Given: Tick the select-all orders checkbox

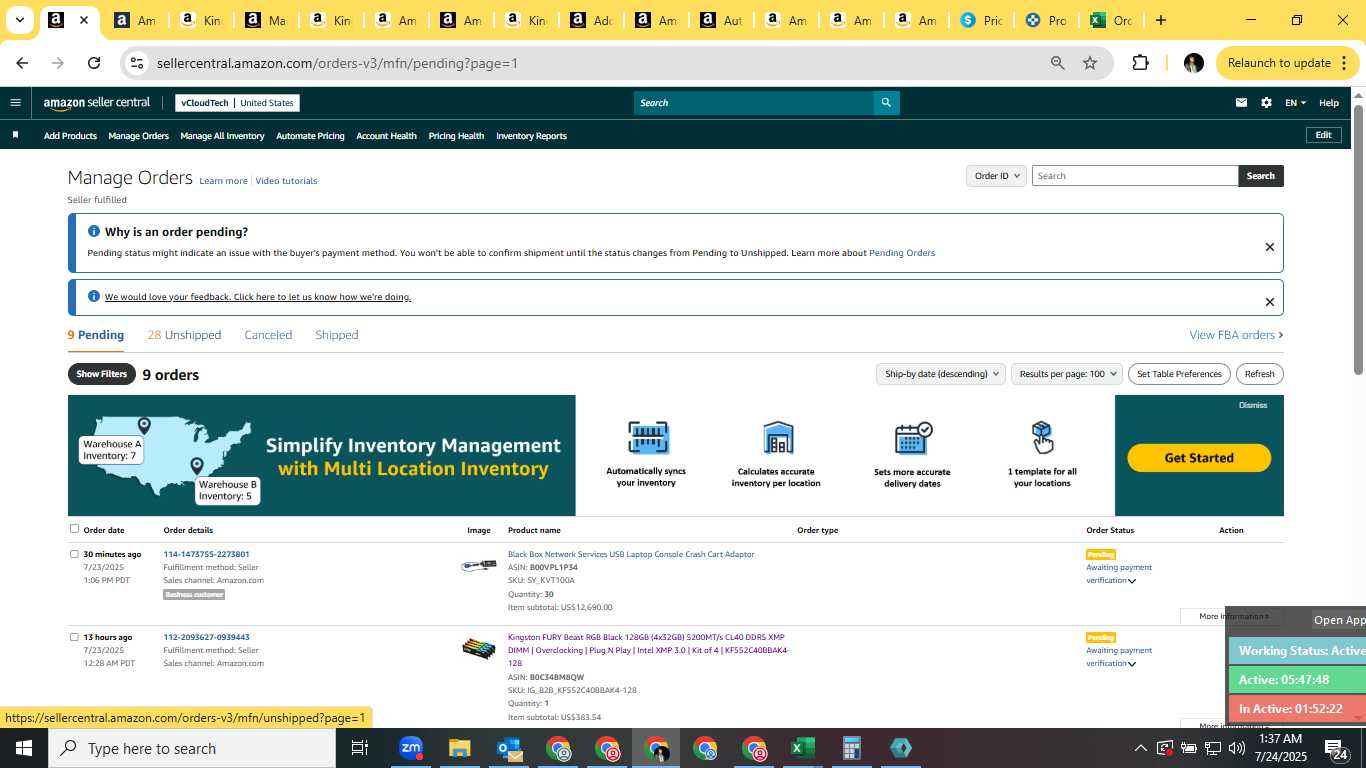Looking at the screenshot, I should click(74, 529).
